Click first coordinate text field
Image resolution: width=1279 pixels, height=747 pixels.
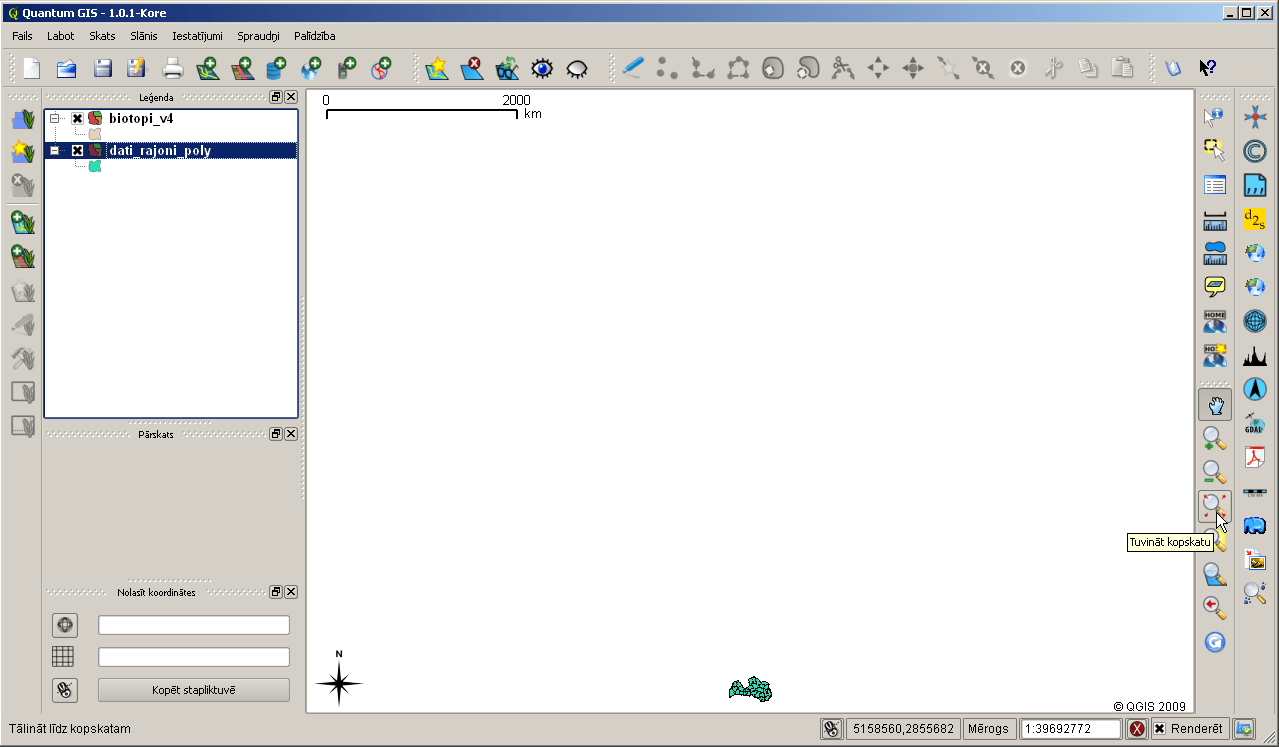pyautogui.click(x=194, y=625)
